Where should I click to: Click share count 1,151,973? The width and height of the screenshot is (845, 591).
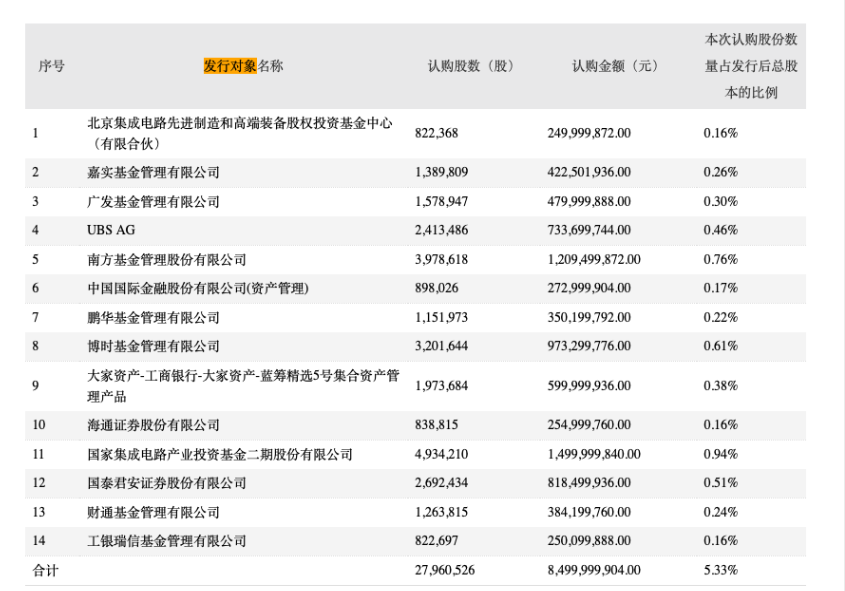pyautogui.click(x=441, y=317)
